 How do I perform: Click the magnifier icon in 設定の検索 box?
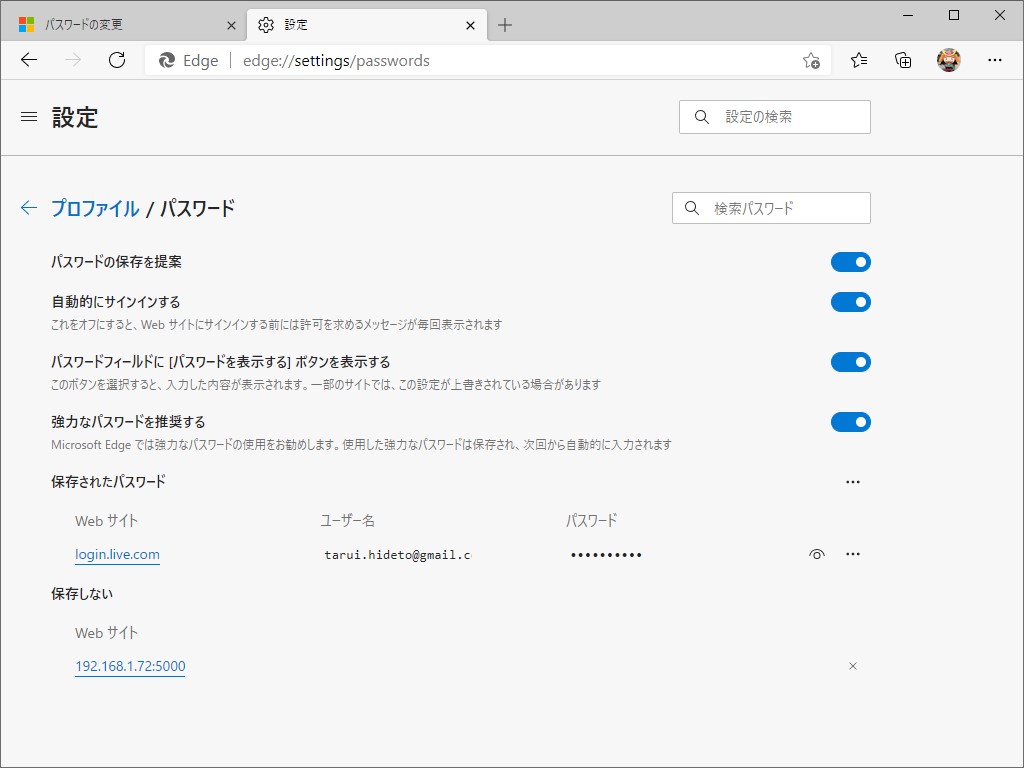pyautogui.click(x=701, y=116)
